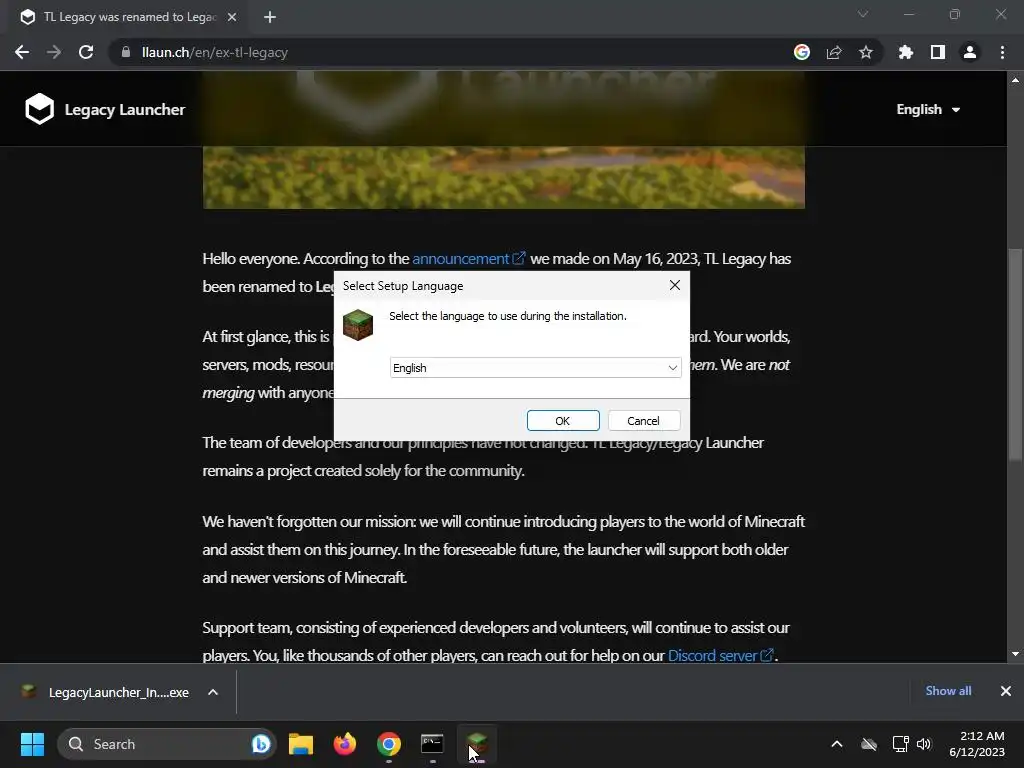
Task: Click the Minecraft installer taskbar icon
Action: click(477, 744)
